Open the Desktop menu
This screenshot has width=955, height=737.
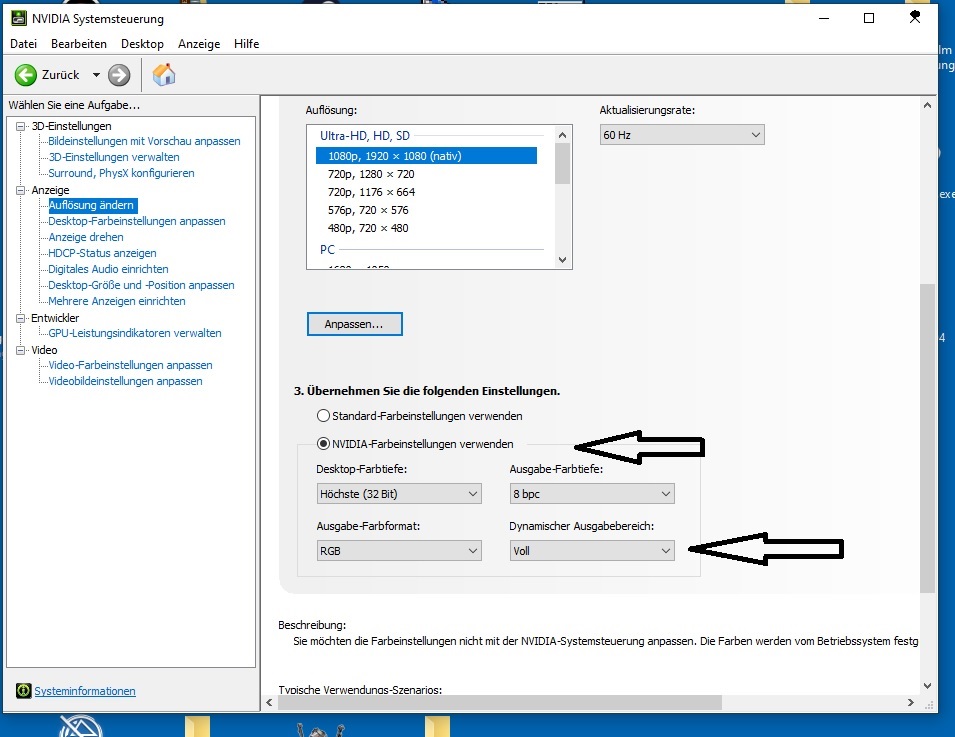(x=142, y=44)
